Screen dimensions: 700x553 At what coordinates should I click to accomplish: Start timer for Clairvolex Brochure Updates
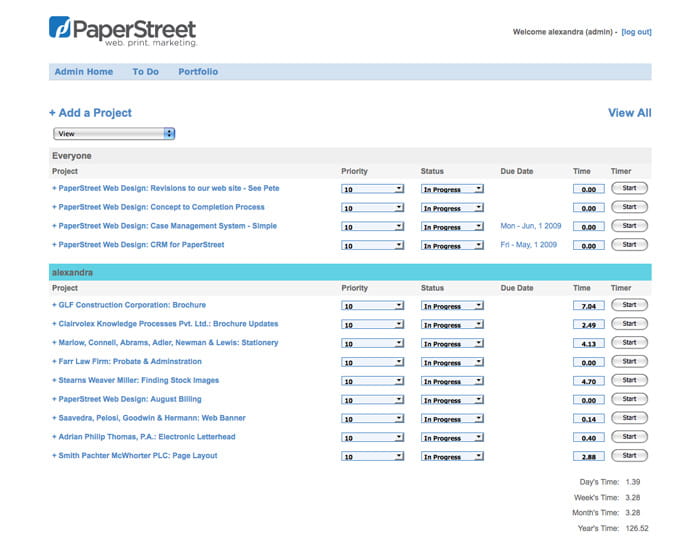(629, 324)
